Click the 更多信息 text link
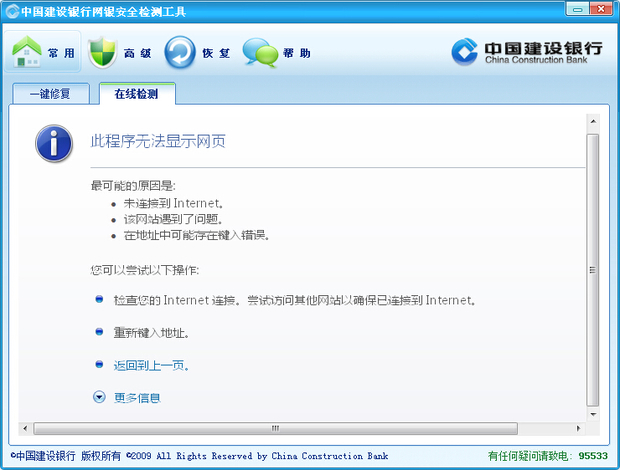This screenshot has width=620, height=470. pos(137,398)
